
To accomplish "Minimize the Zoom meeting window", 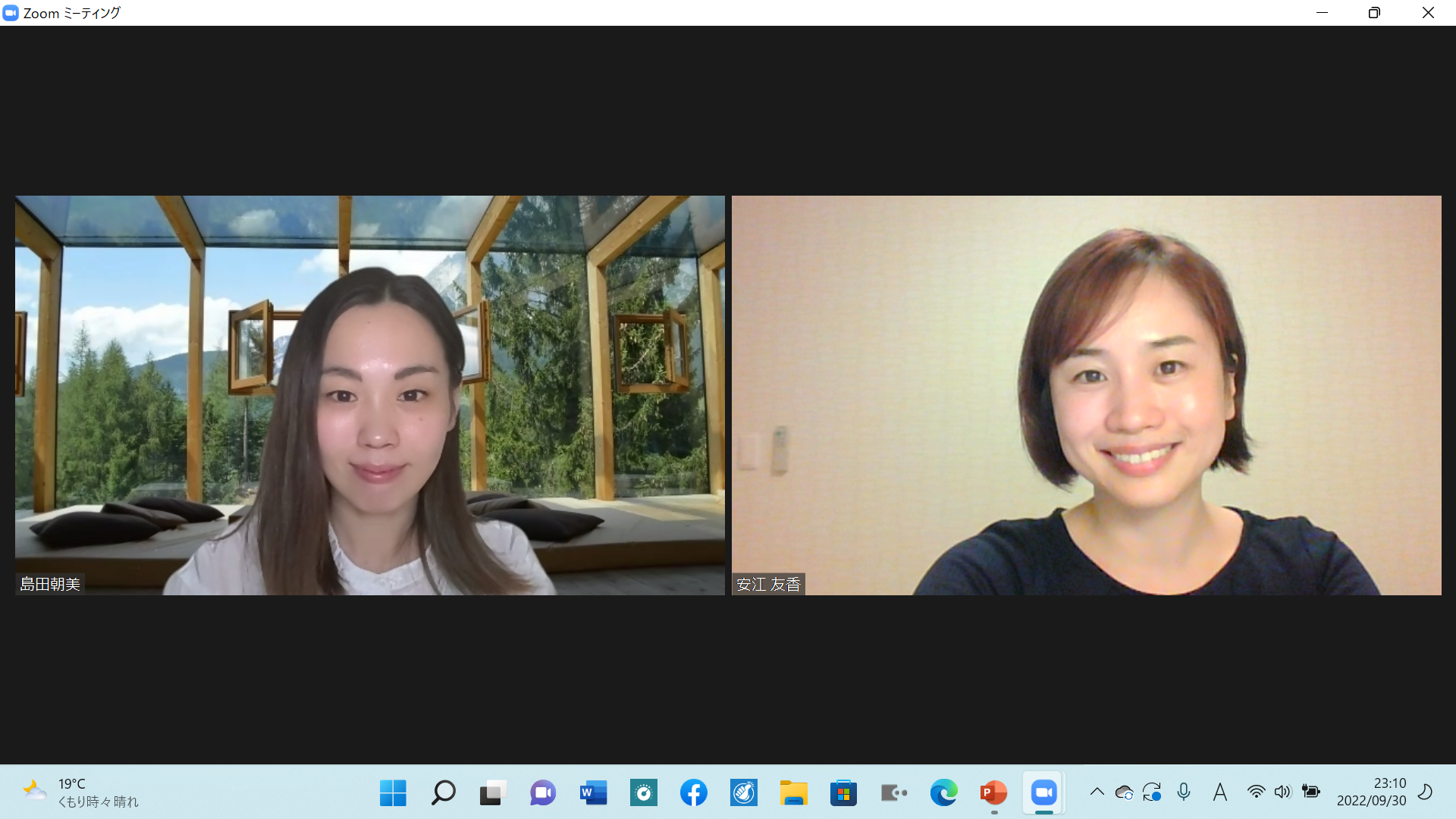I will click(x=1322, y=13).
